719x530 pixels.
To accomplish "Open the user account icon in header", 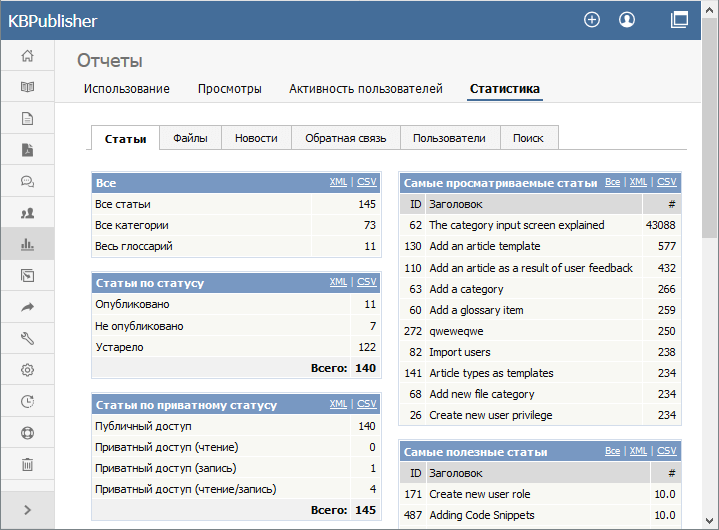I will coord(627,20).
